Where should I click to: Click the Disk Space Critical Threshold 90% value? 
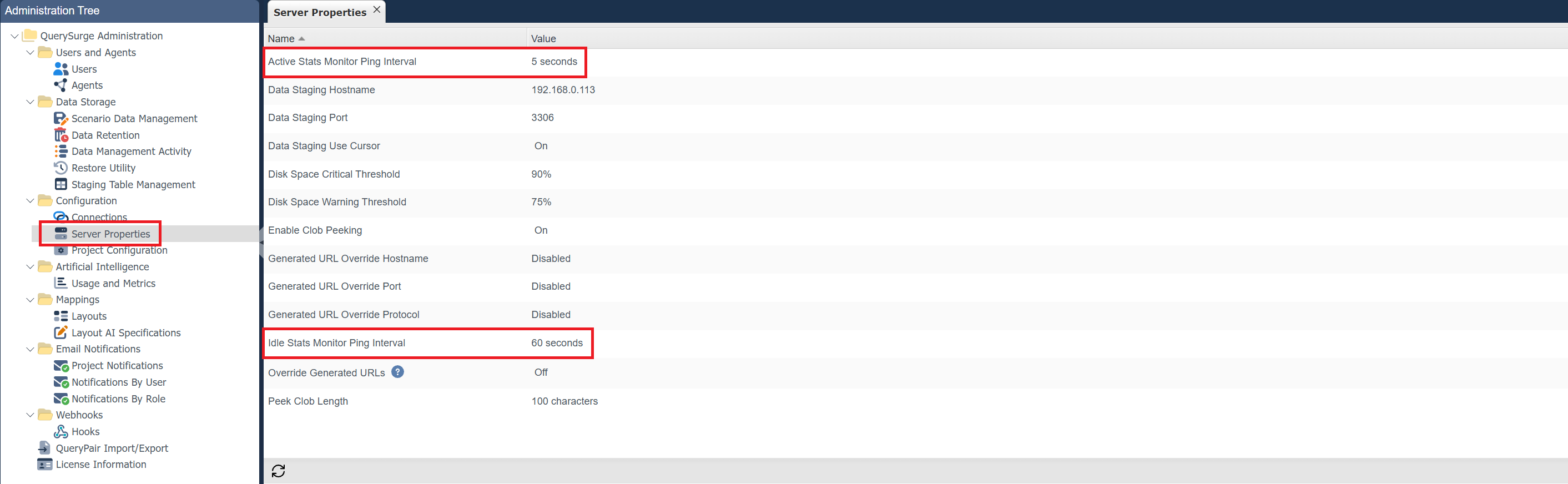pos(541,174)
